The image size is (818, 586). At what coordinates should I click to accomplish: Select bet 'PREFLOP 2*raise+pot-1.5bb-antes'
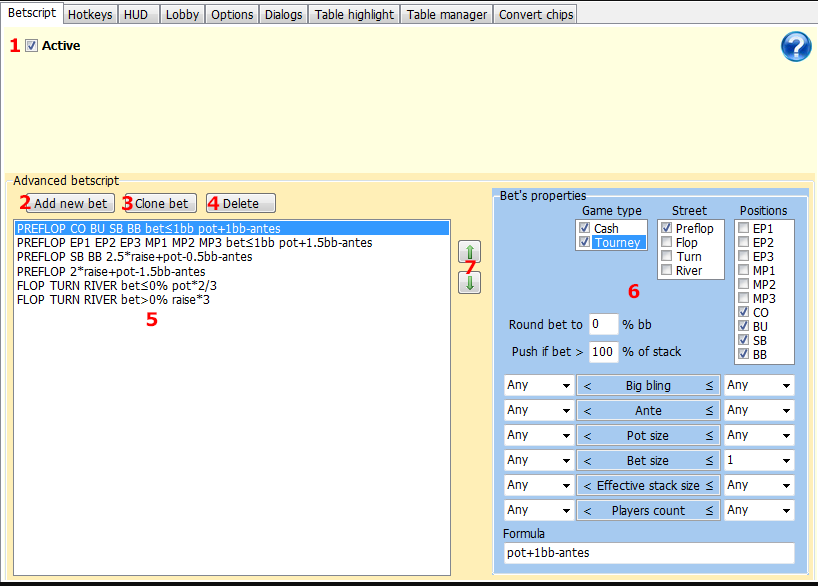(x=232, y=271)
